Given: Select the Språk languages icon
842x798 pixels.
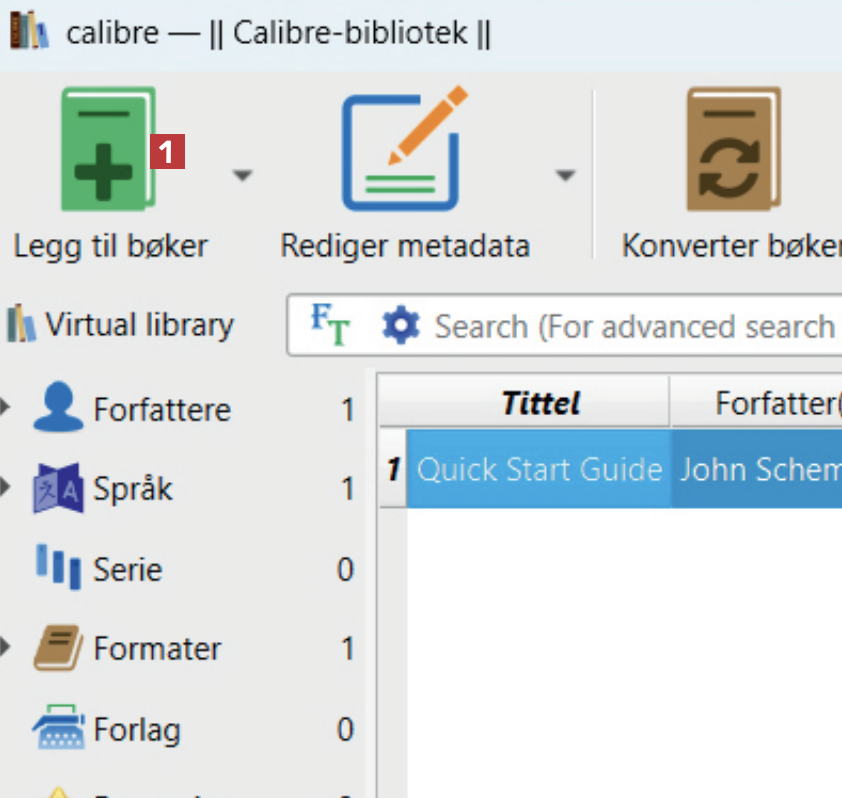Looking at the screenshot, I should pyautogui.click(x=57, y=488).
